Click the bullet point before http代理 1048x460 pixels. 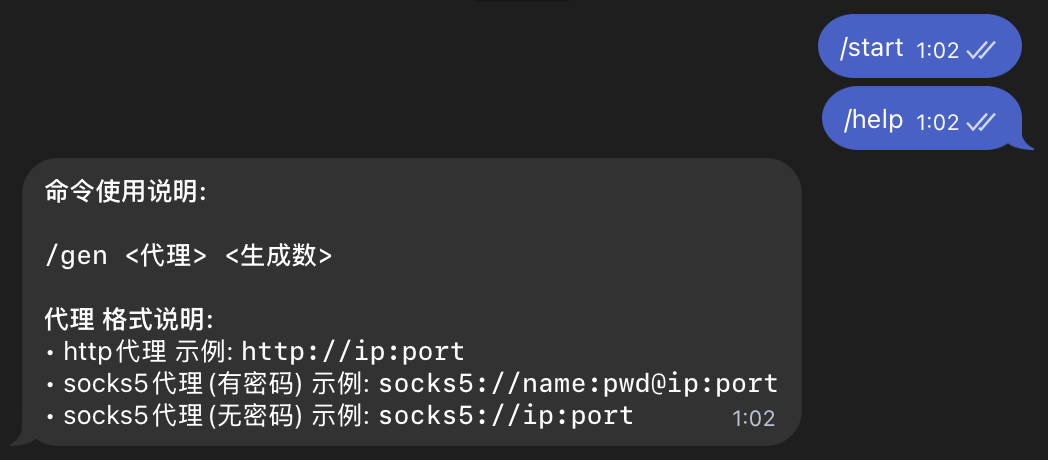[x=50, y=353]
